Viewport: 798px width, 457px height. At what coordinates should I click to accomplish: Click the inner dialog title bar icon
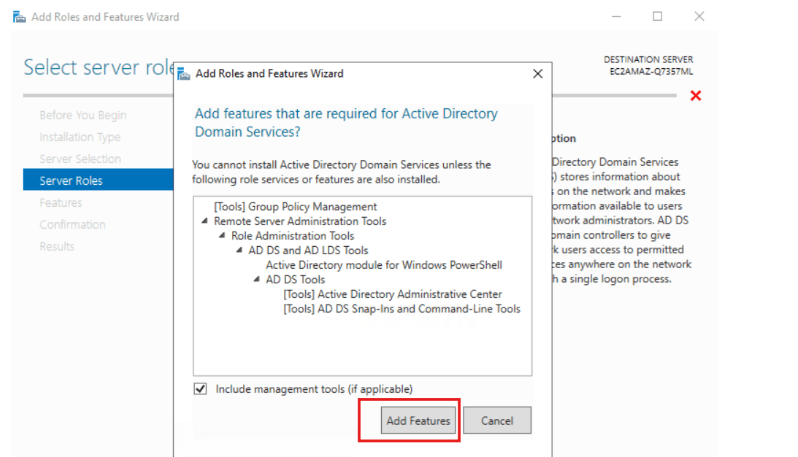[x=184, y=74]
